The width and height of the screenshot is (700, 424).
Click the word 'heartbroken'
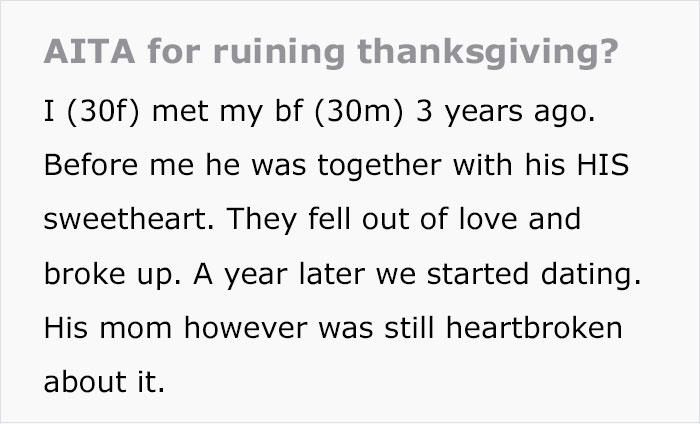(x=534, y=327)
